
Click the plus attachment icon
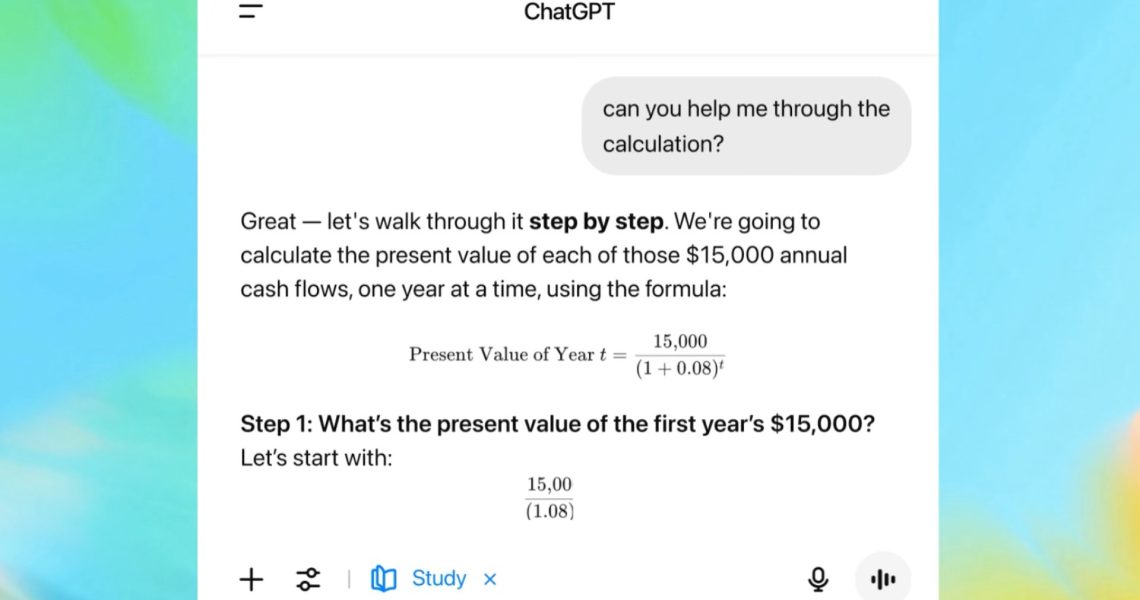[252, 580]
